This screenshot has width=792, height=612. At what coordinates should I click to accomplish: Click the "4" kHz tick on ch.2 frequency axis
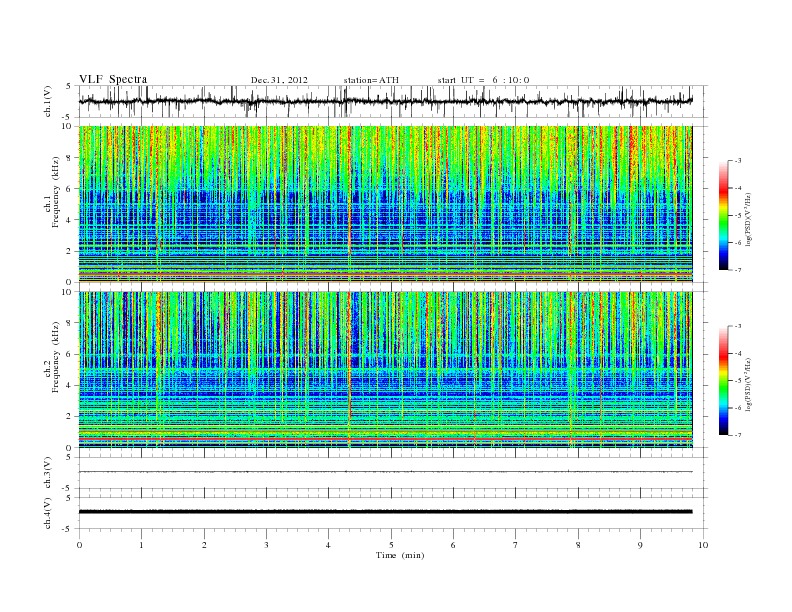tap(69, 385)
